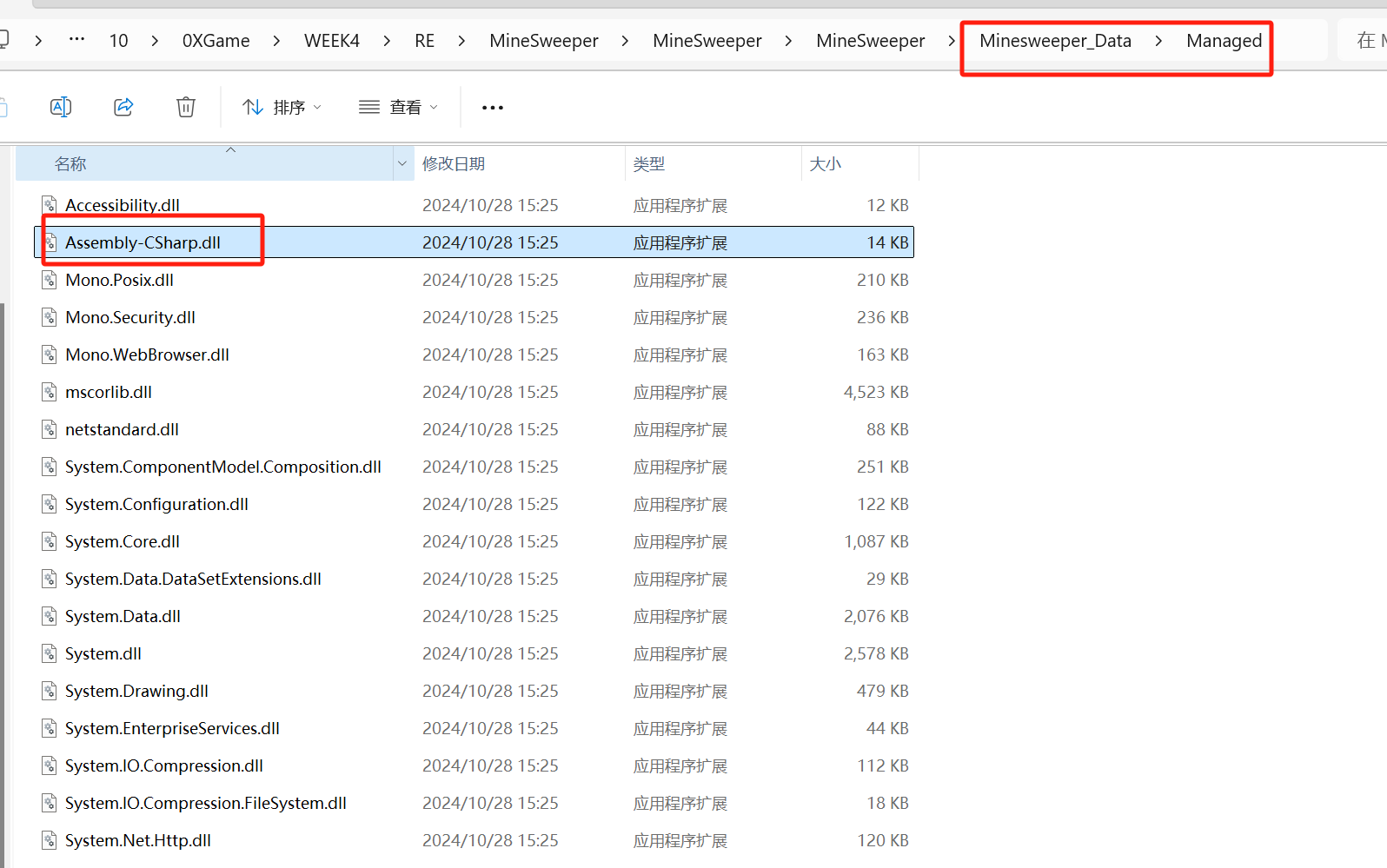Select the System.Net.Http.dll file icon

50,840
